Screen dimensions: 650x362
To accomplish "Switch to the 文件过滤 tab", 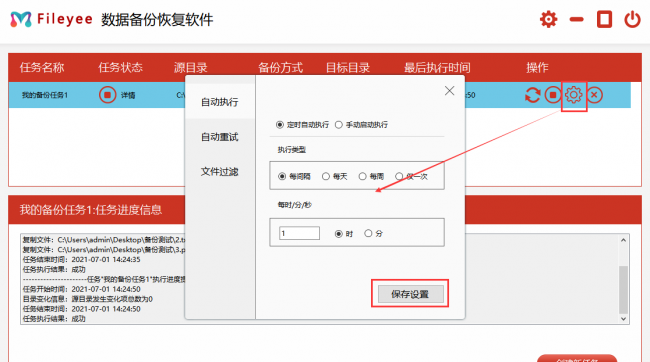I will (220, 172).
